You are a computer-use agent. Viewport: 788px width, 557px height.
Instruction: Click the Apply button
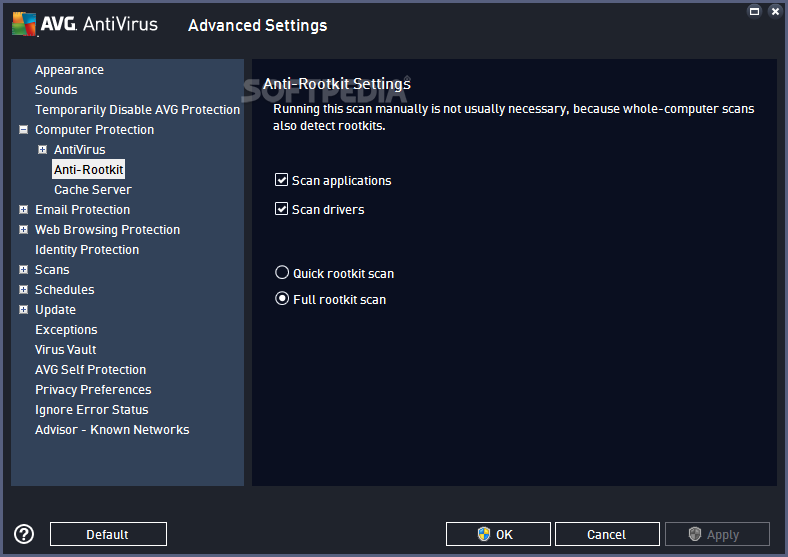coord(717,534)
